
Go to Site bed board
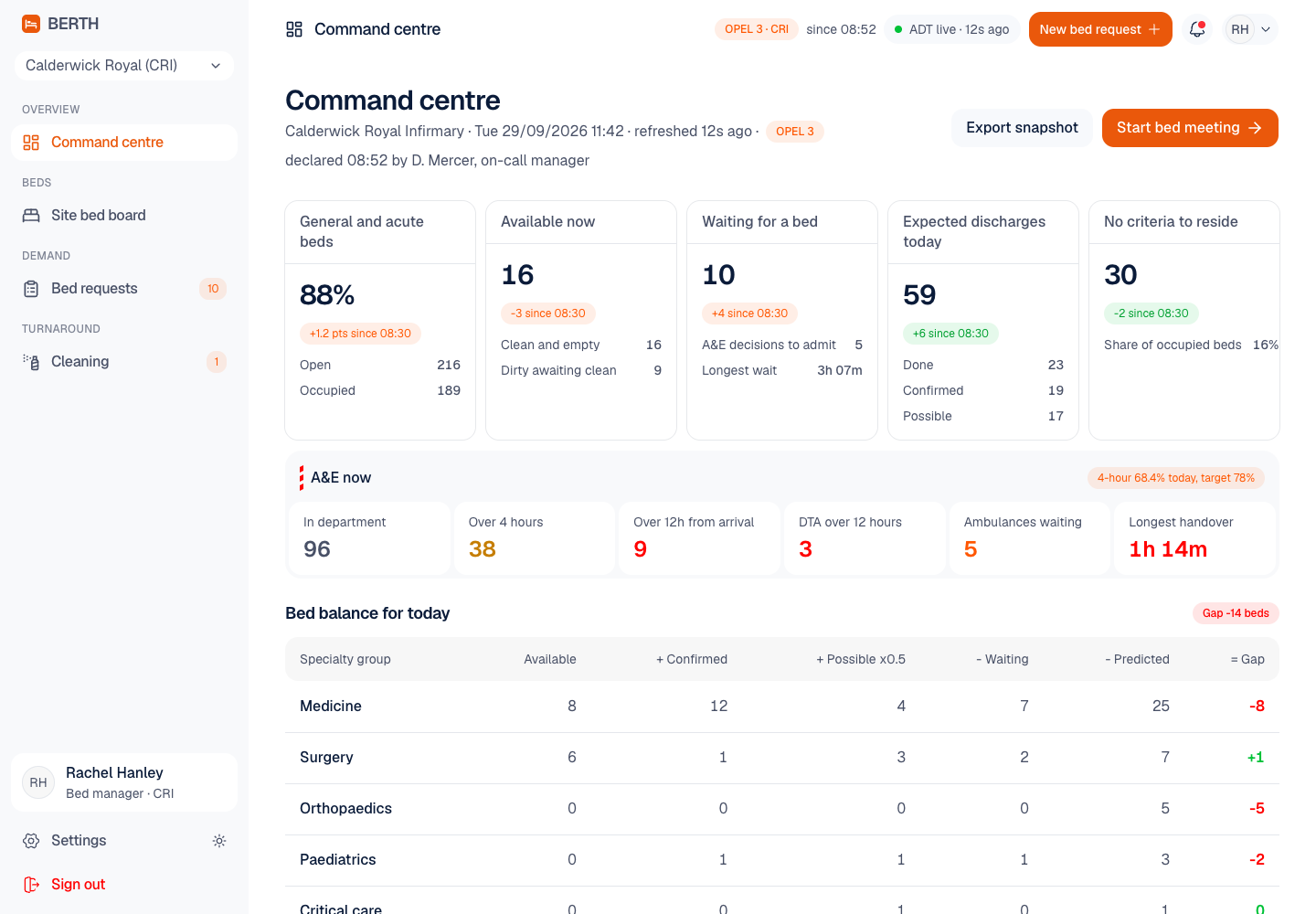[x=124, y=216]
